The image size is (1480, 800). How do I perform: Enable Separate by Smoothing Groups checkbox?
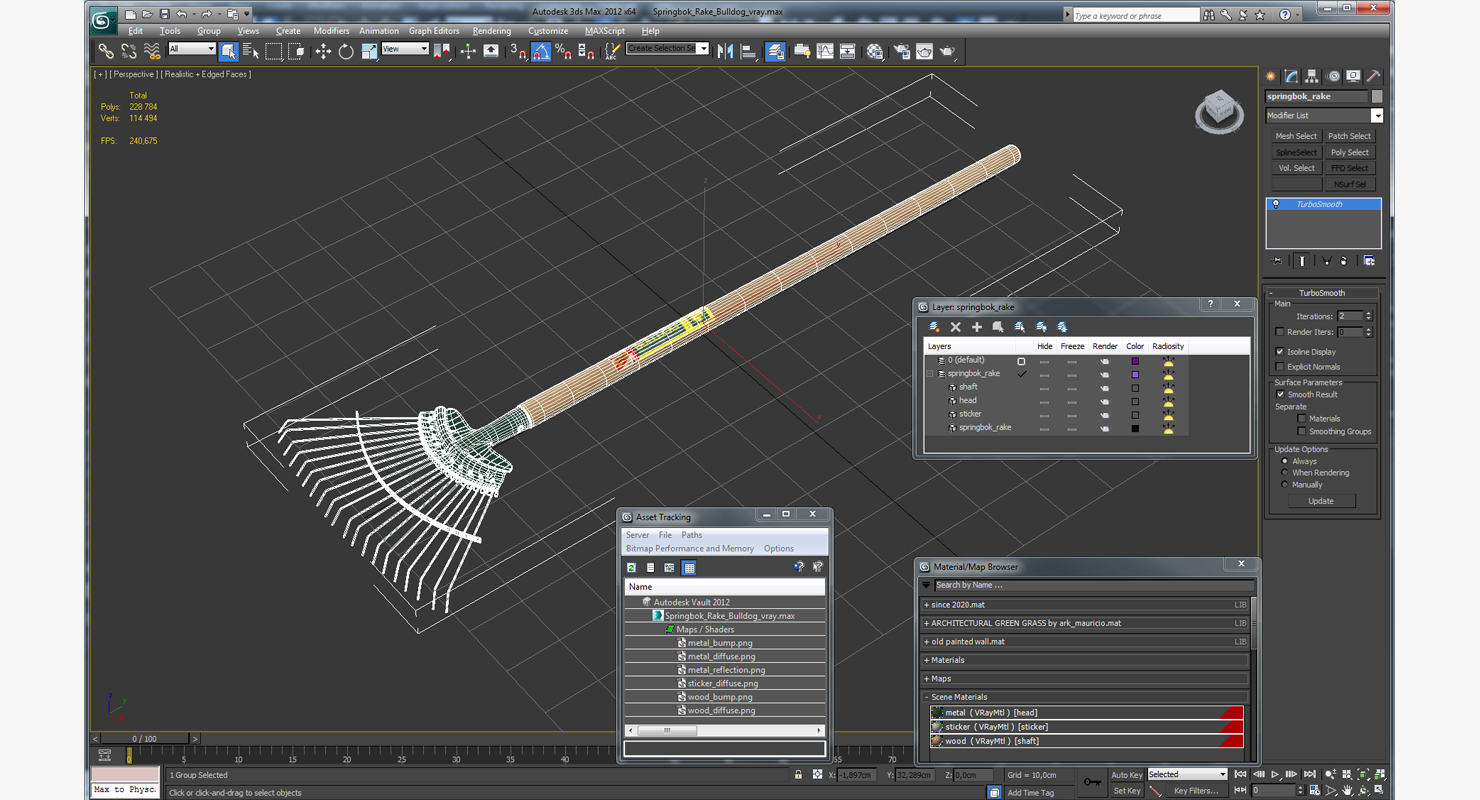coord(1302,432)
